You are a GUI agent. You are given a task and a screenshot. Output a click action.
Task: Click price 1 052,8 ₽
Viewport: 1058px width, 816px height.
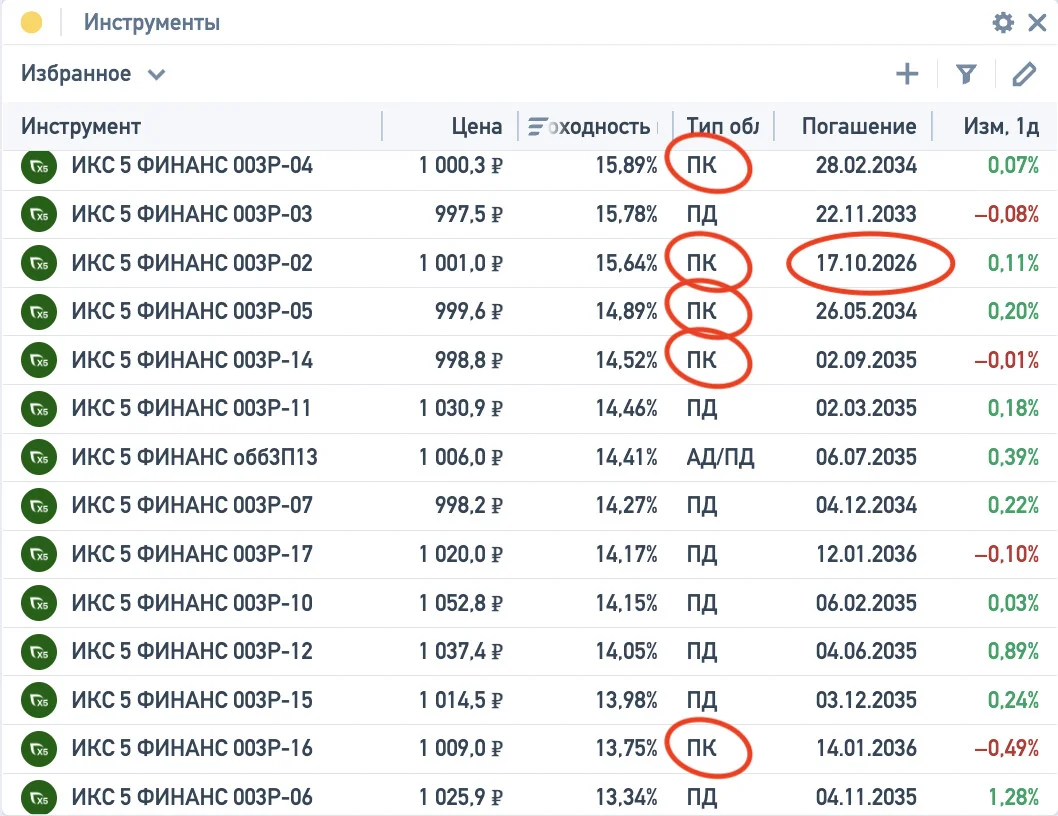461,603
